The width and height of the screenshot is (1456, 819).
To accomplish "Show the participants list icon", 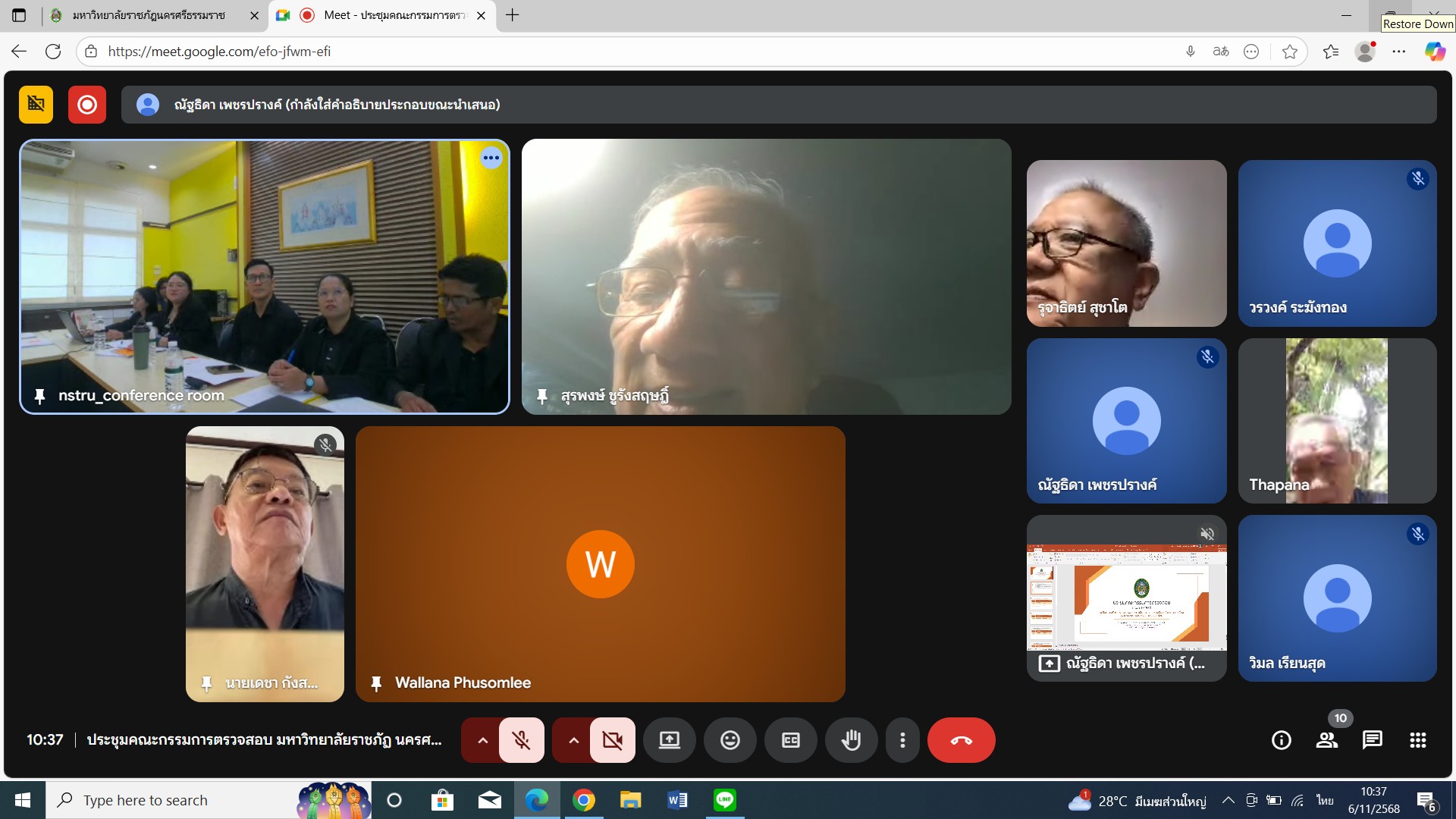I will click(x=1326, y=740).
